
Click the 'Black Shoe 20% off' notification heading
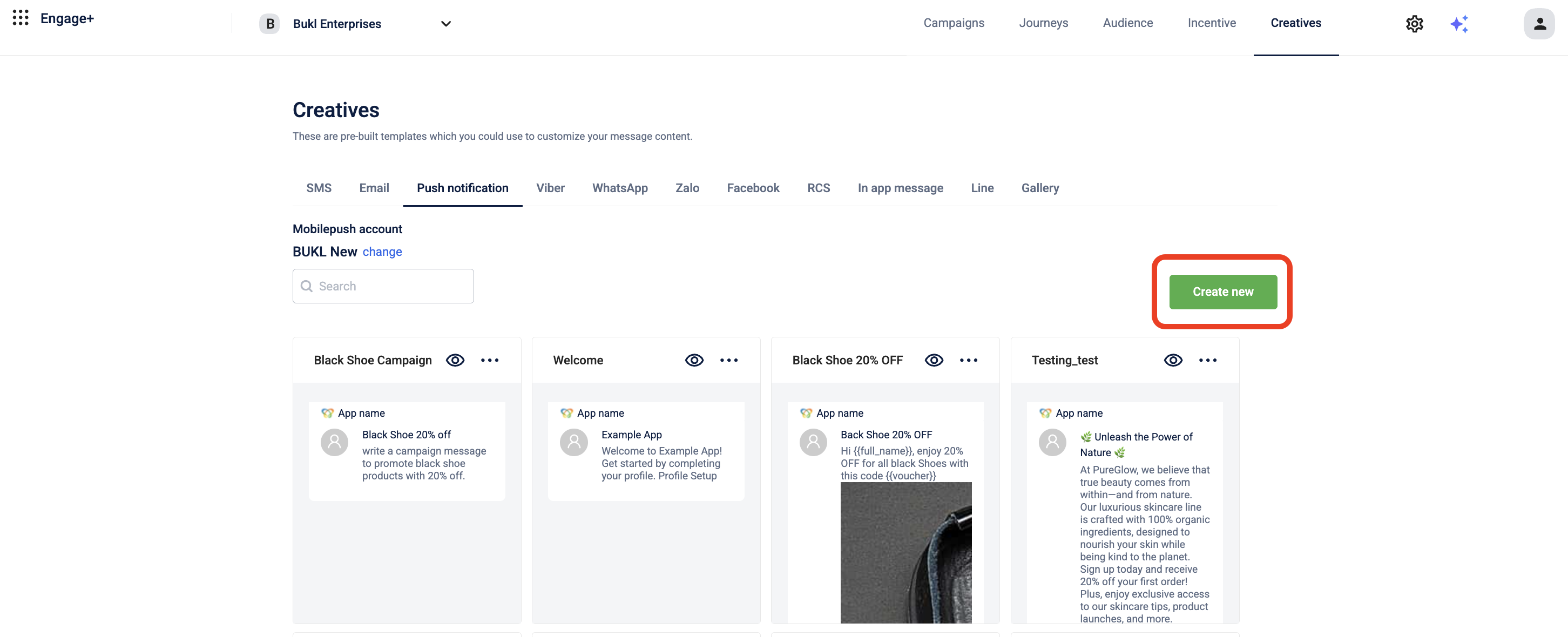[406, 435]
